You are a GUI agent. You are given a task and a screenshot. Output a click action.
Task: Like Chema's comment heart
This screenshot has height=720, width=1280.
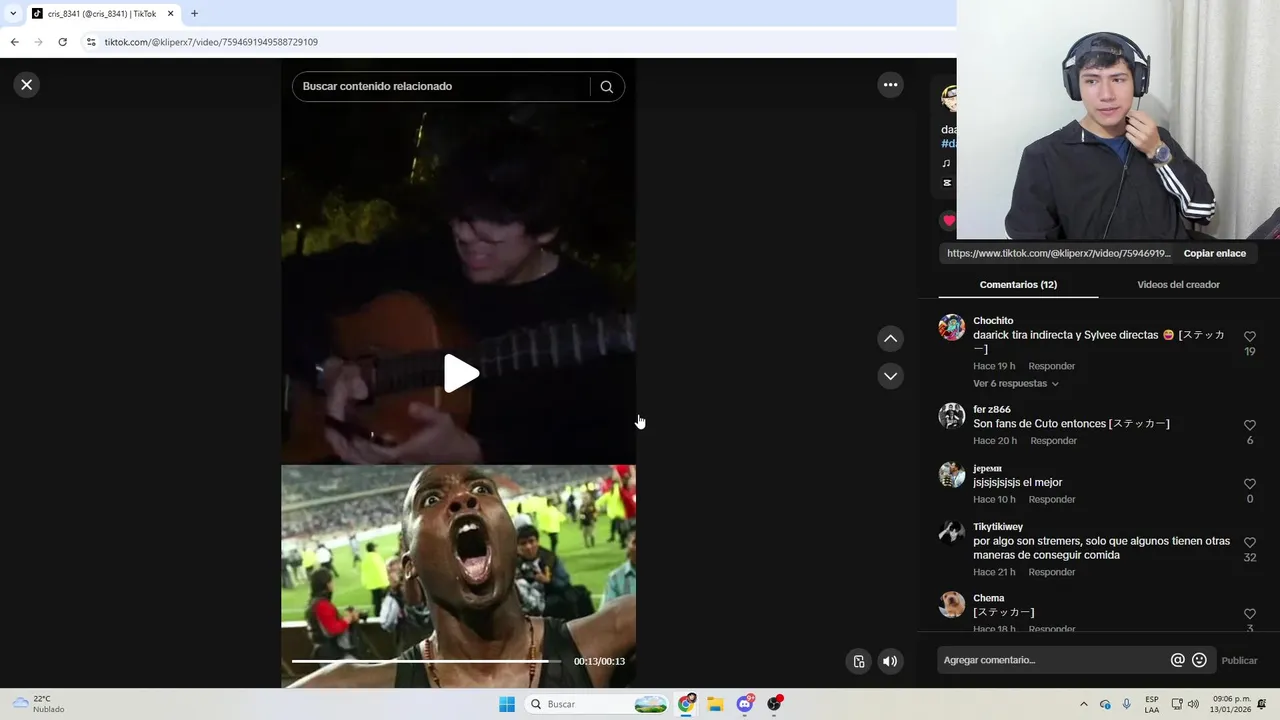point(1249,614)
